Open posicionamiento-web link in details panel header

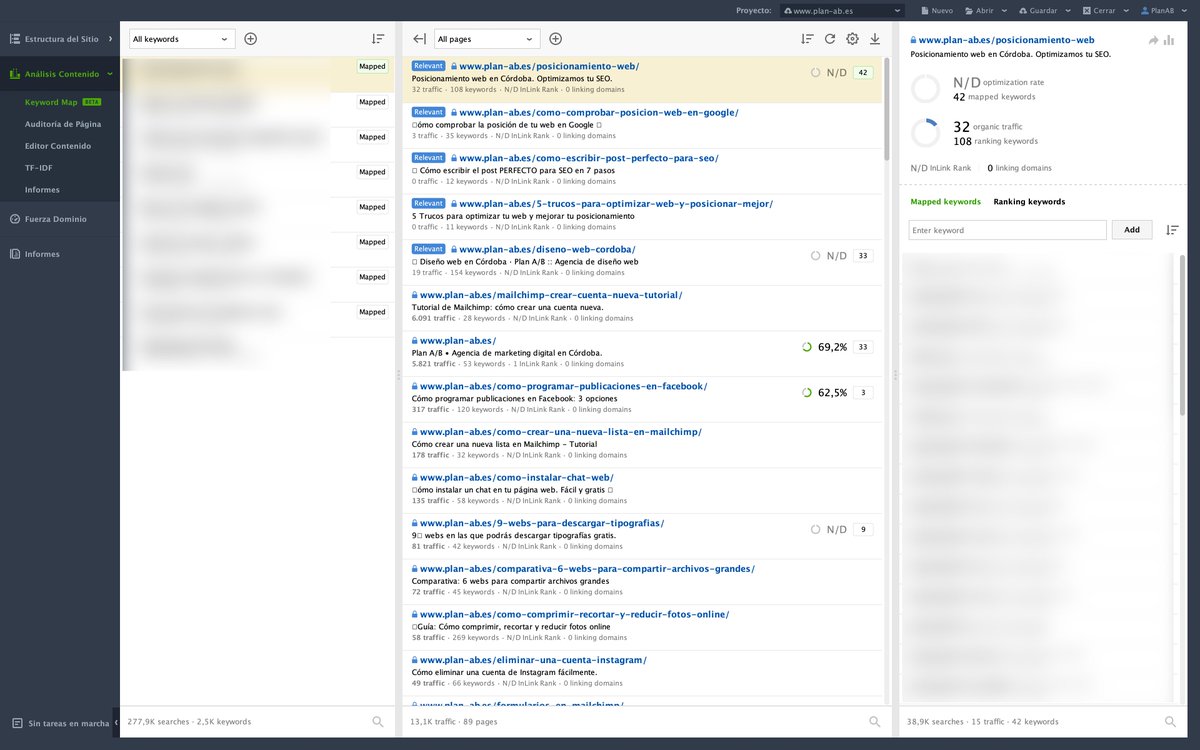(1007, 40)
